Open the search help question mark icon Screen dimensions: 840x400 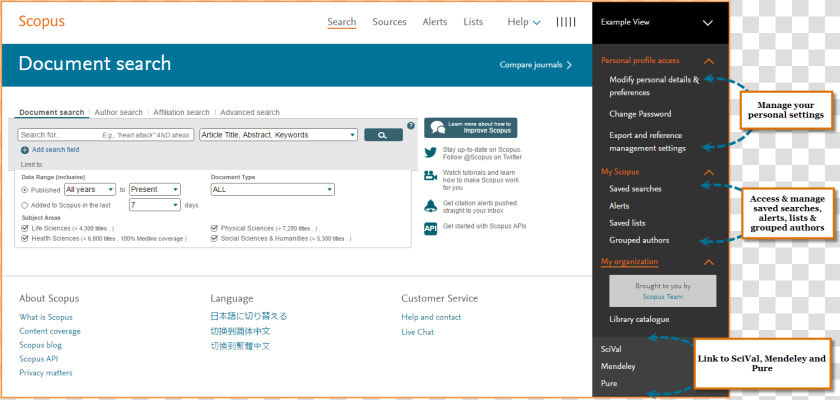click(x=411, y=126)
